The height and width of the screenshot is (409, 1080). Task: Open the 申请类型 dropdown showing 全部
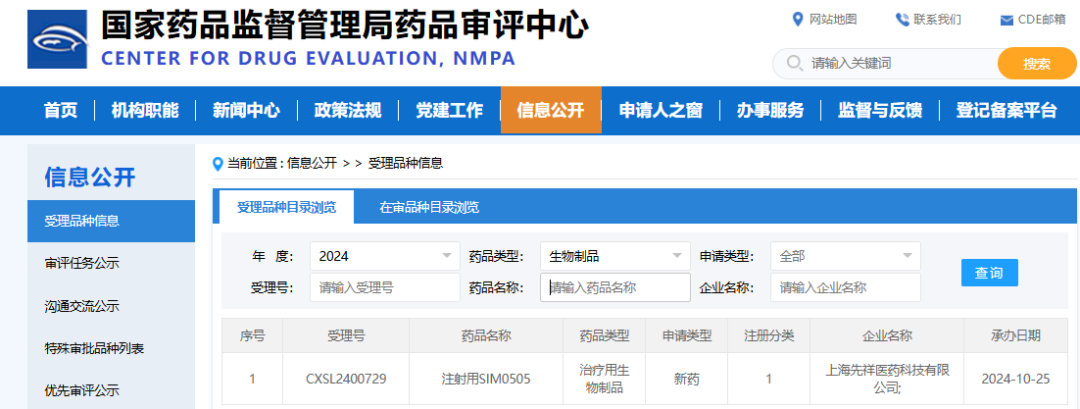point(845,256)
